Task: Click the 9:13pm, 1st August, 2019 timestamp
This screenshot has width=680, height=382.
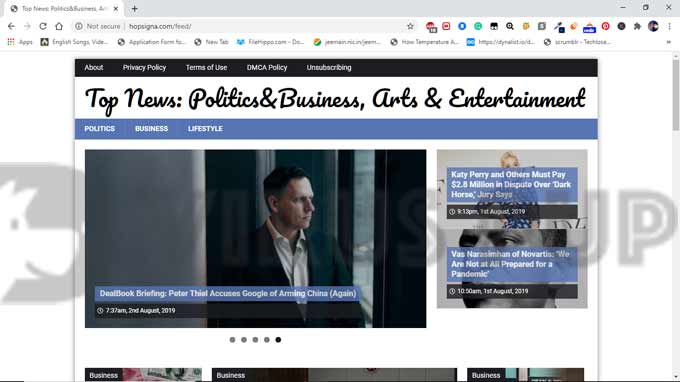Action: point(491,212)
